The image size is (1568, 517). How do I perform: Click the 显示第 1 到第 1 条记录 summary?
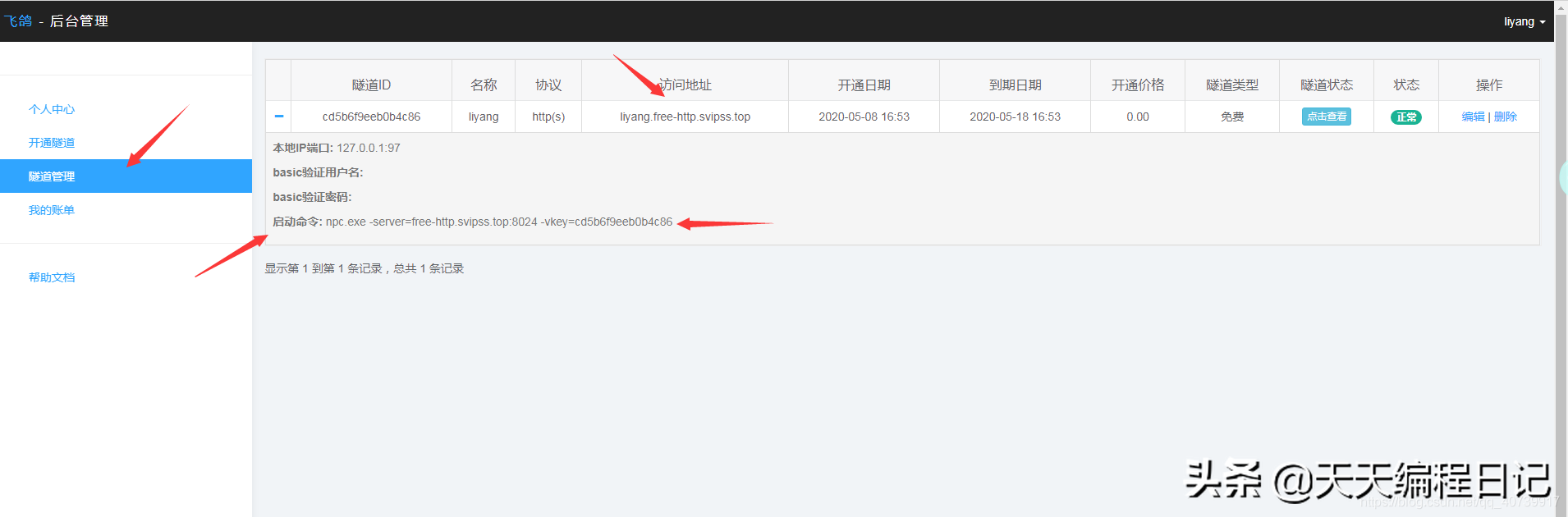[x=364, y=268]
